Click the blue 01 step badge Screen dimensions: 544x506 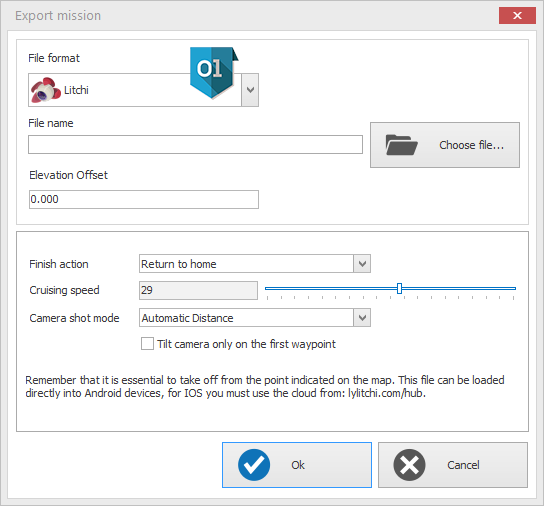tap(214, 72)
